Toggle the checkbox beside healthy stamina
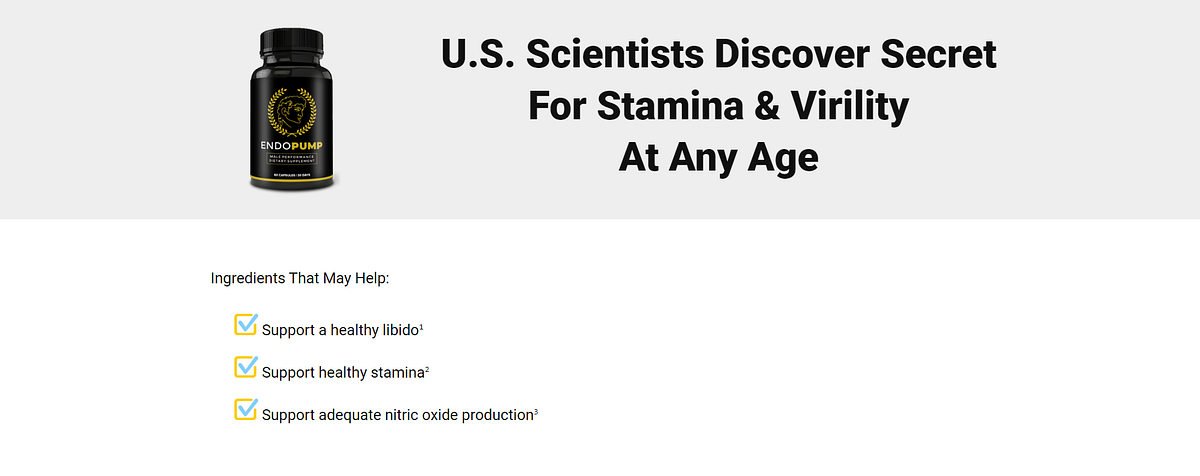Screen dimensions: 1200x476 click(x=246, y=367)
